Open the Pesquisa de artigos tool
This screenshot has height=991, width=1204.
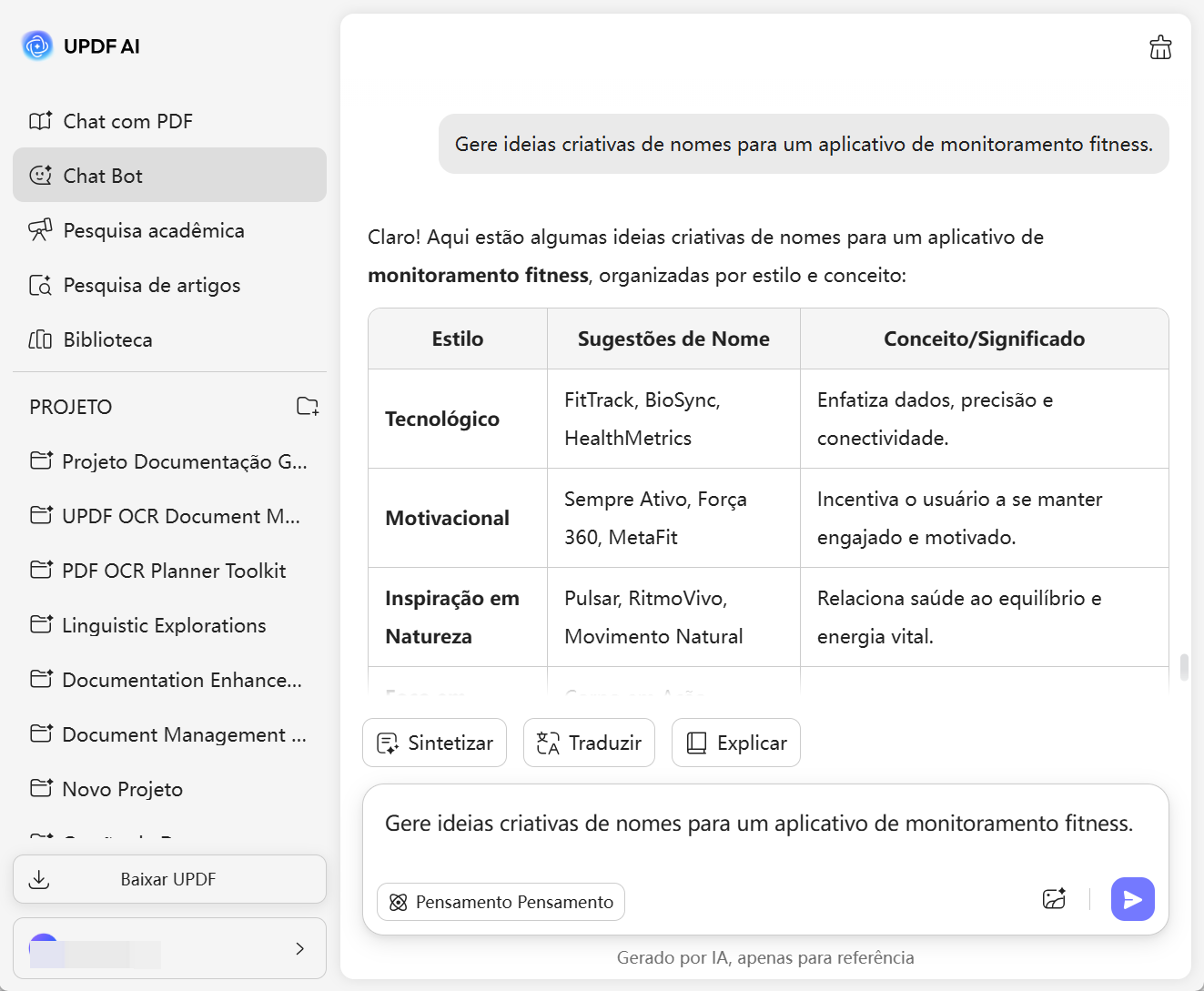[151, 285]
